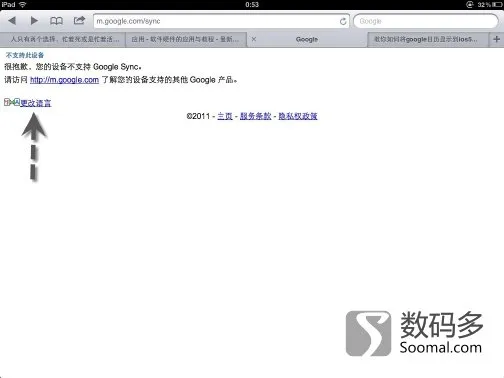The height and width of the screenshot is (378, 504).
Task: Tap the 0:53 clock in status bar
Action: [252, 5]
